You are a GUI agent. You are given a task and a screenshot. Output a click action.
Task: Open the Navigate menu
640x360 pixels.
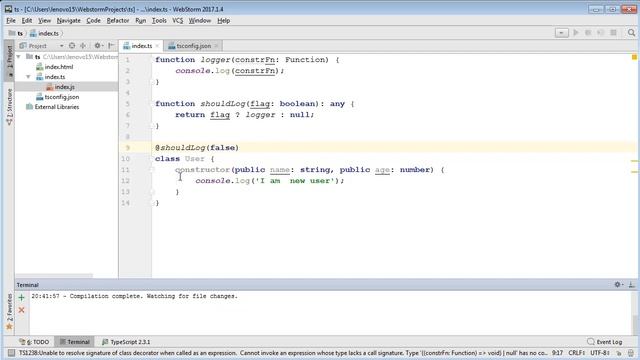(x=69, y=20)
